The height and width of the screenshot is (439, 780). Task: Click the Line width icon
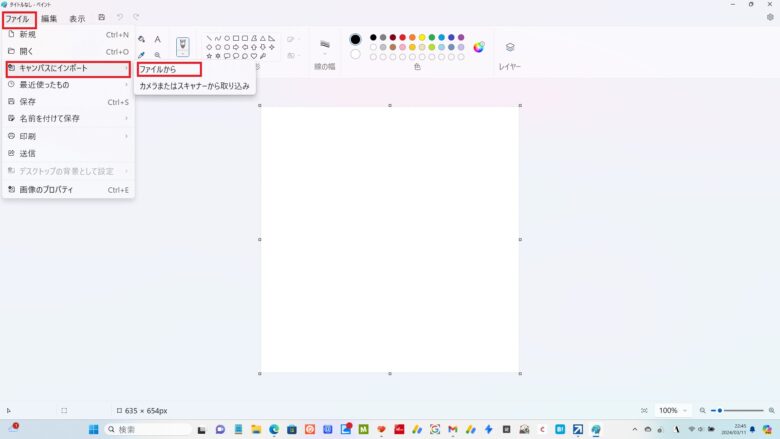click(325, 45)
